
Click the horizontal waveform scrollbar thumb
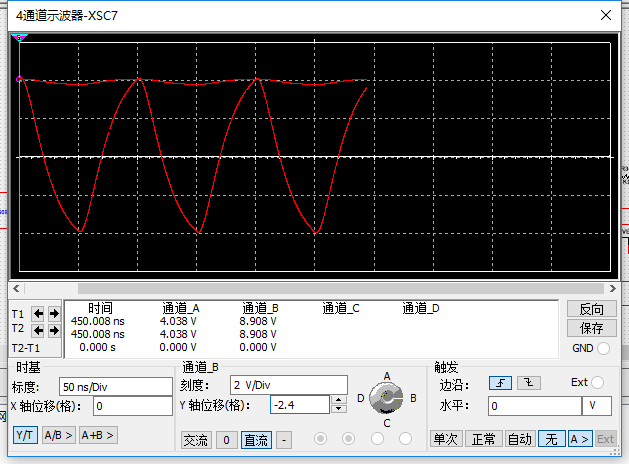coord(341,288)
